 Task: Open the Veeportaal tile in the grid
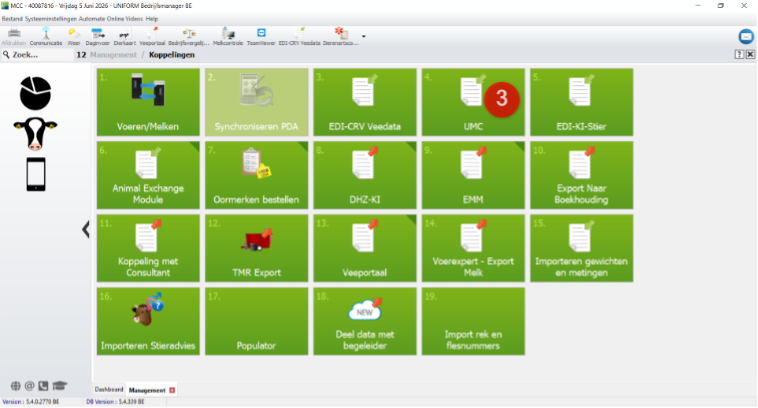(364, 248)
